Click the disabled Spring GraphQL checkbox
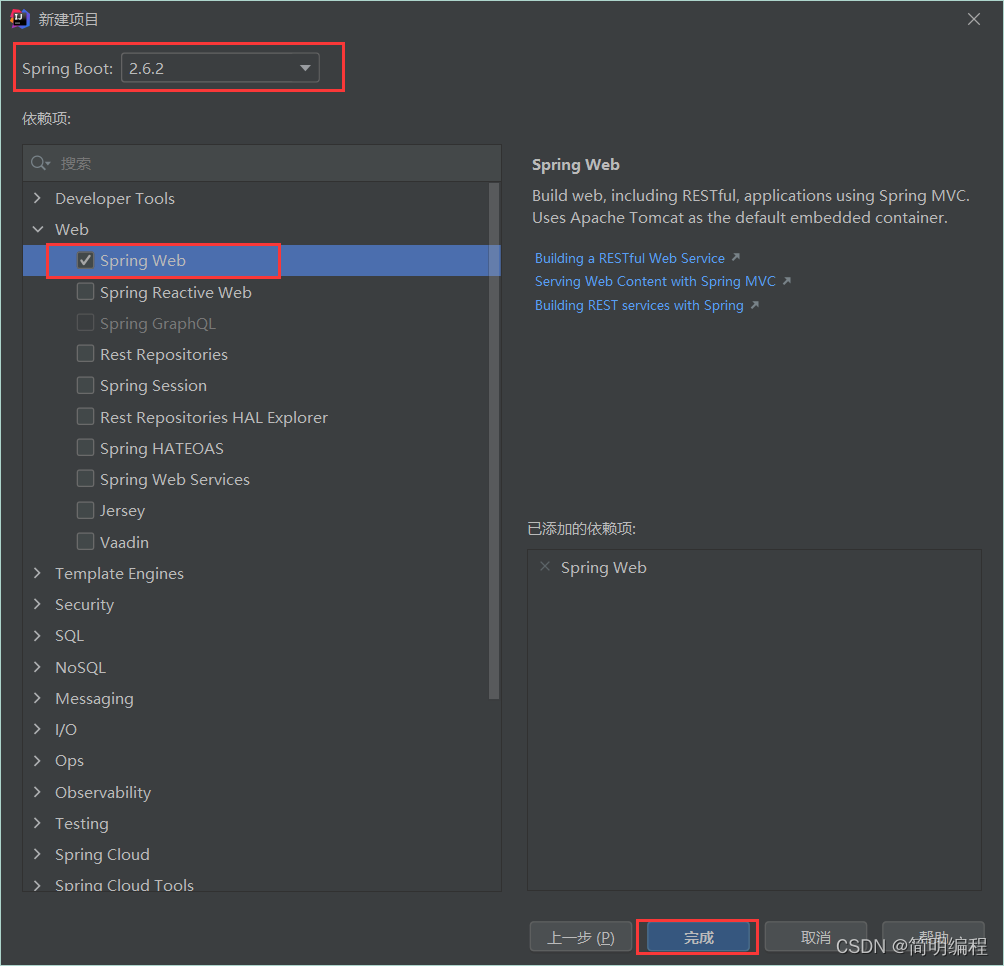Image resolution: width=1004 pixels, height=966 pixels. tap(85, 323)
